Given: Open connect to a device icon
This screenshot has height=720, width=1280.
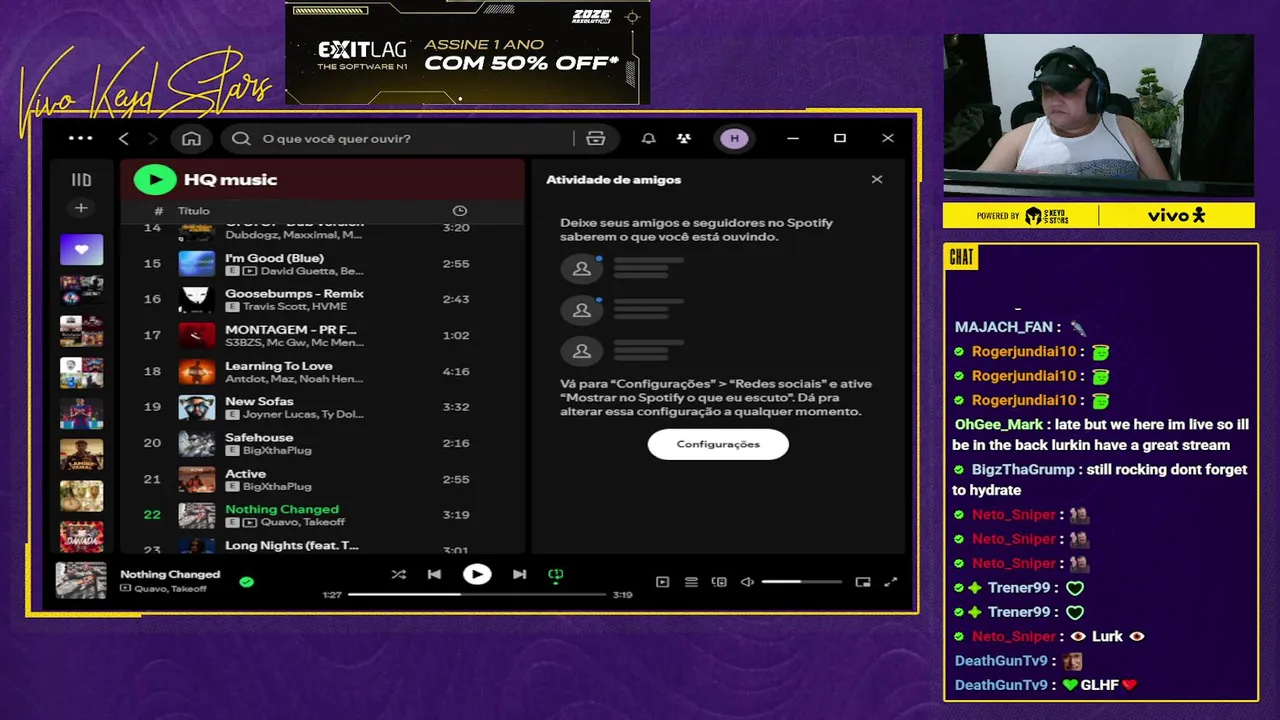Looking at the screenshot, I should pos(719,582).
